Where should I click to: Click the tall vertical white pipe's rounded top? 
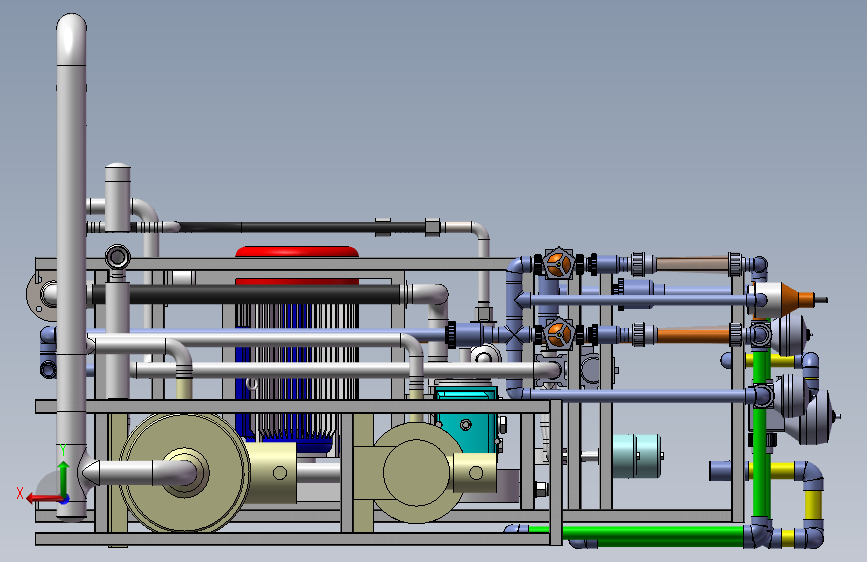(x=71, y=39)
